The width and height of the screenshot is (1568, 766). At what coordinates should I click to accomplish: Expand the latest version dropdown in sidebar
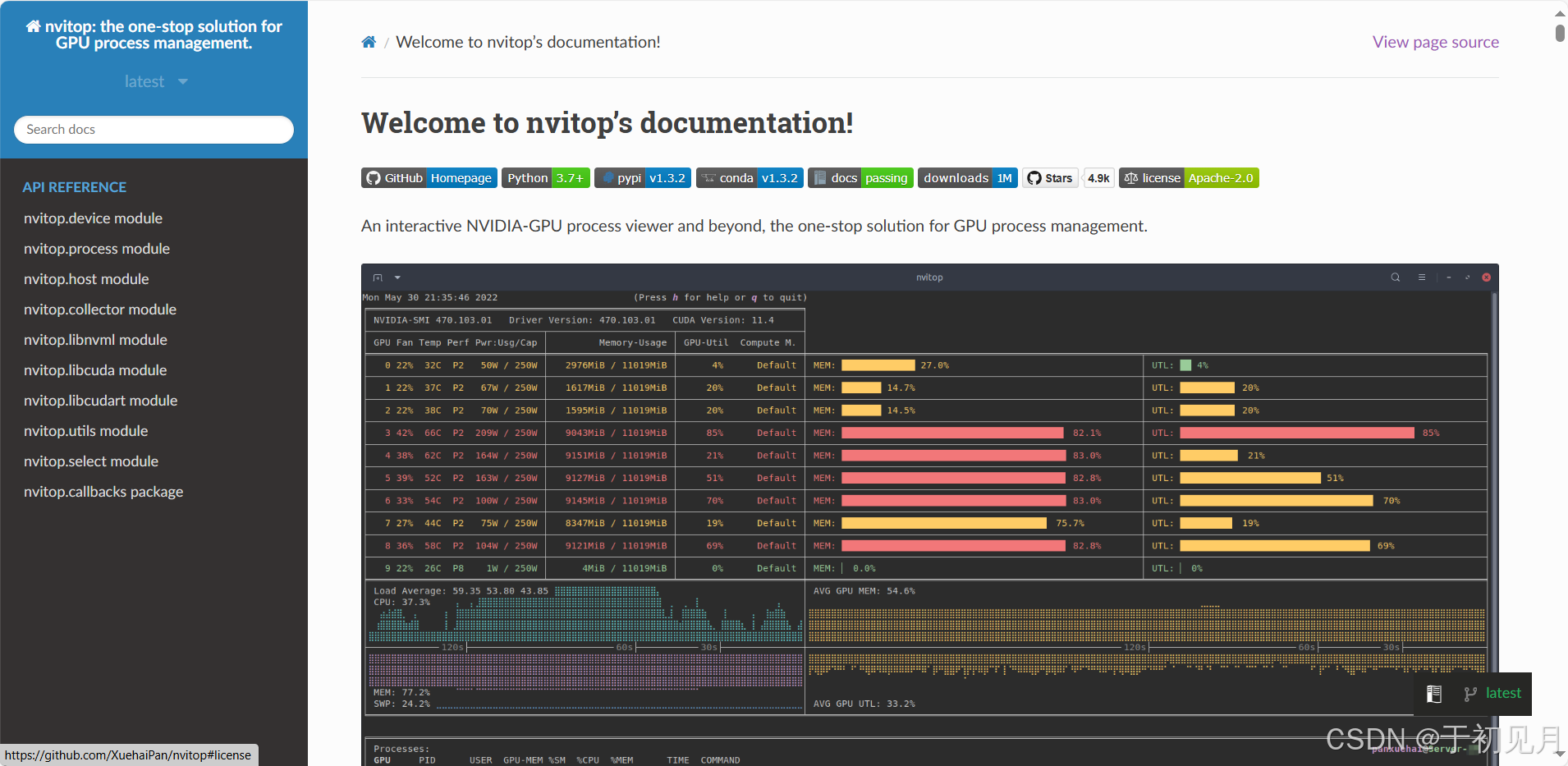[154, 81]
